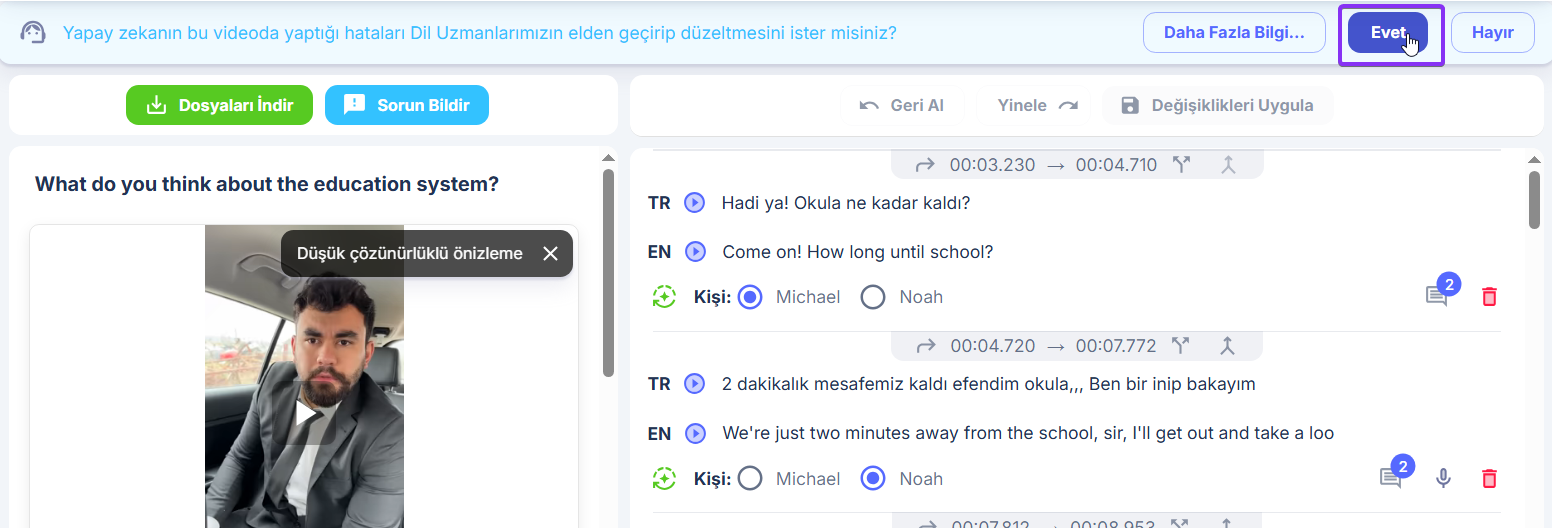Split segment at 00:03.230 timestamp bar
The height and width of the screenshot is (528, 1552).
point(1182,165)
